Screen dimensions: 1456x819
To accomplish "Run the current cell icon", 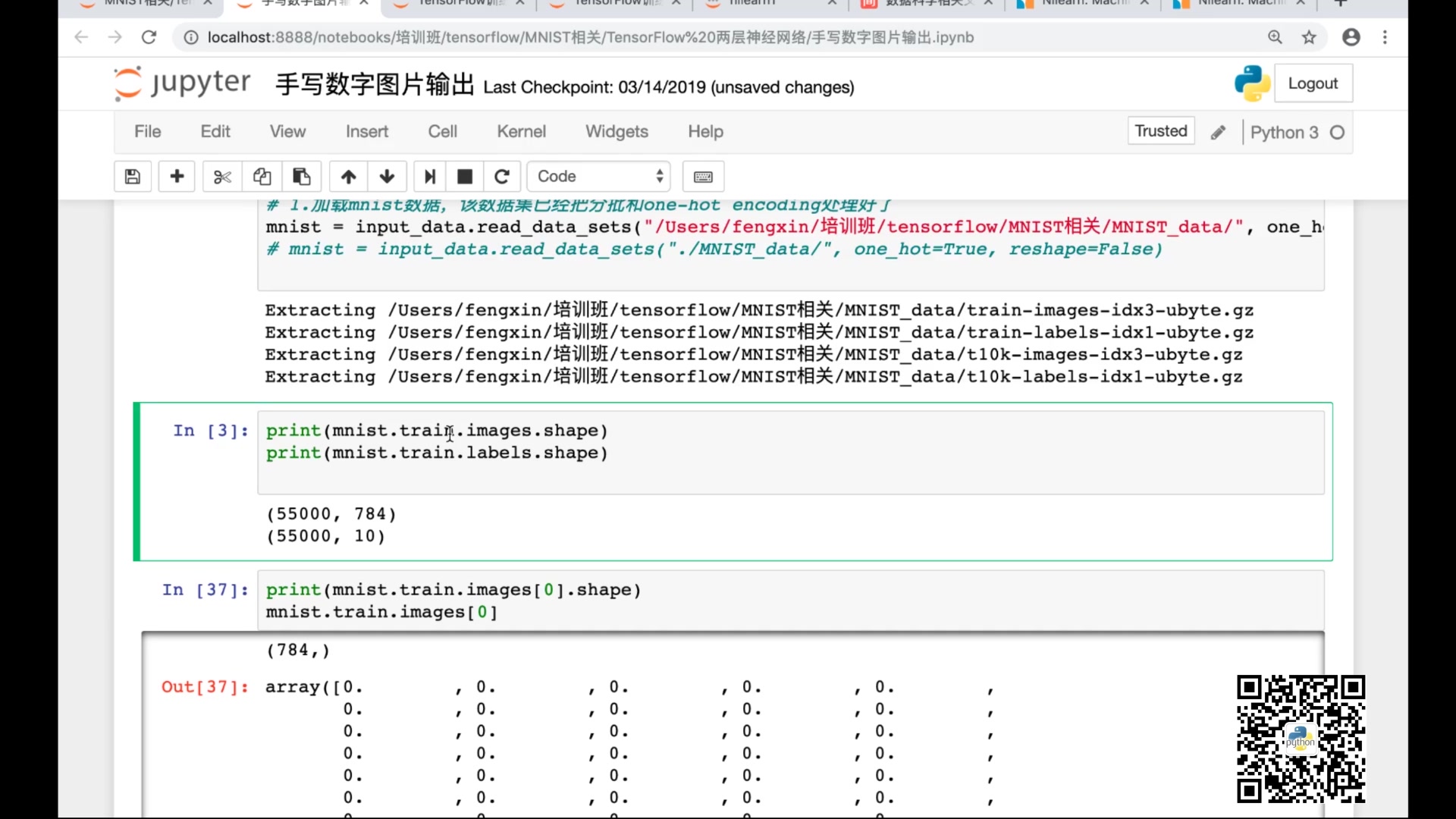I will point(430,177).
